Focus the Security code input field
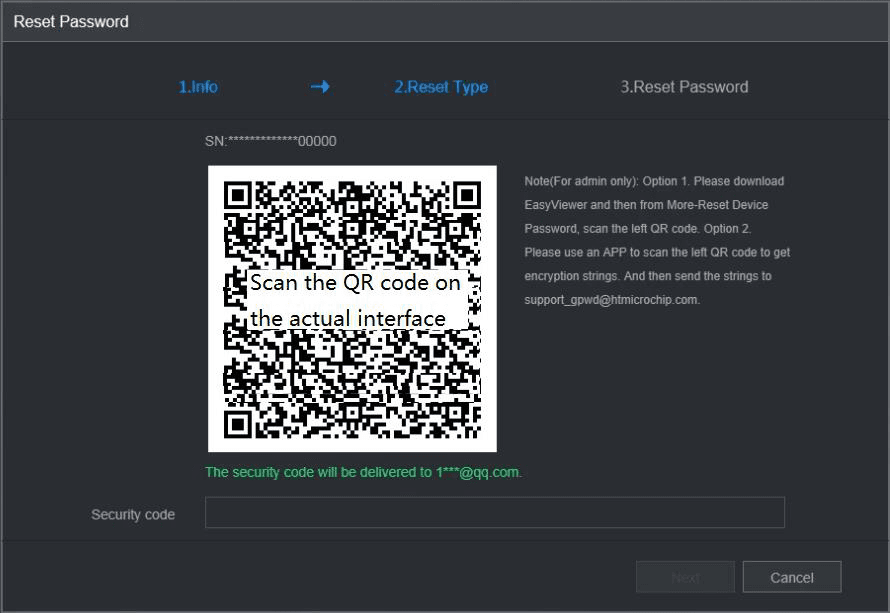Viewport: 890px width, 613px height. click(494, 513)
